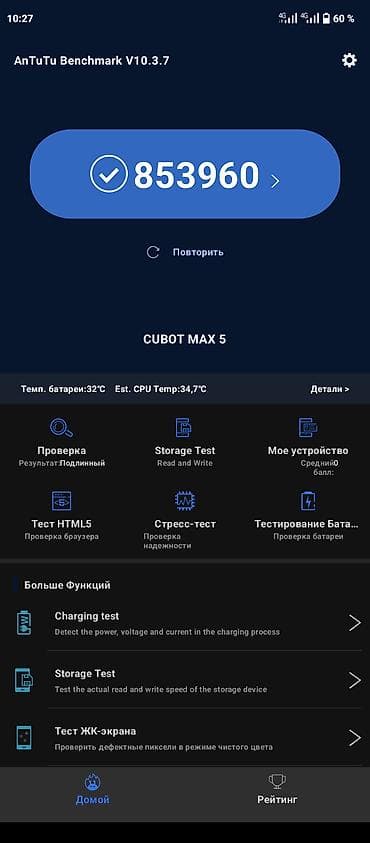The height and width of the screenshot is (843, 370).
Task: Open temperature details via Детали >
Action: coord(330,389)
